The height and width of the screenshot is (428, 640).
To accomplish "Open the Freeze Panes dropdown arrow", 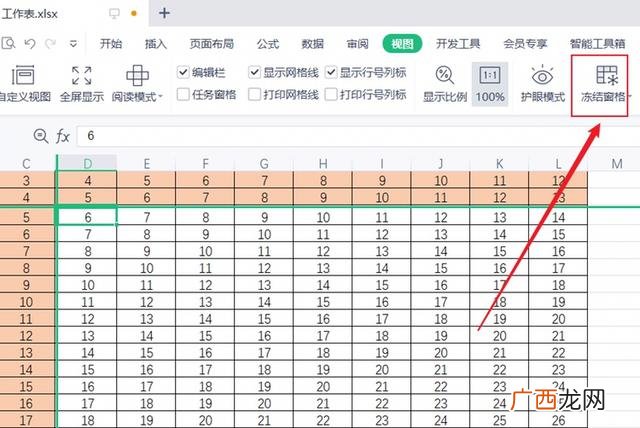I will [x=629, y=97].
